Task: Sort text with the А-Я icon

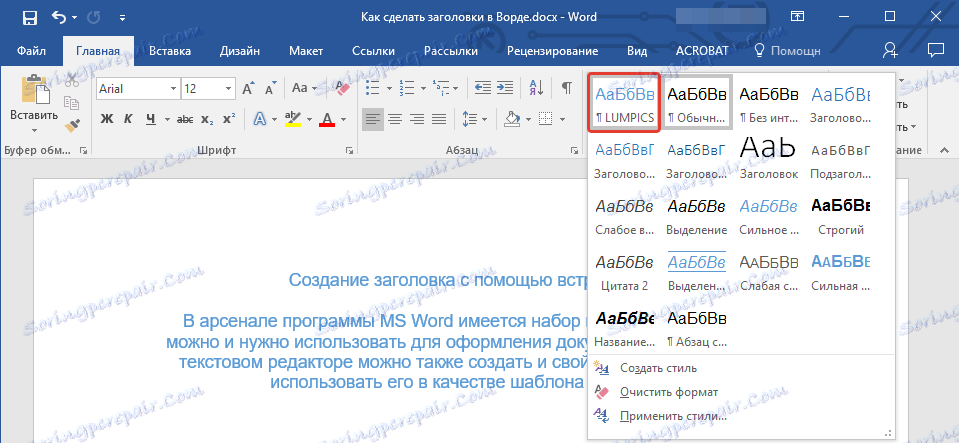Action: point(536,88)
